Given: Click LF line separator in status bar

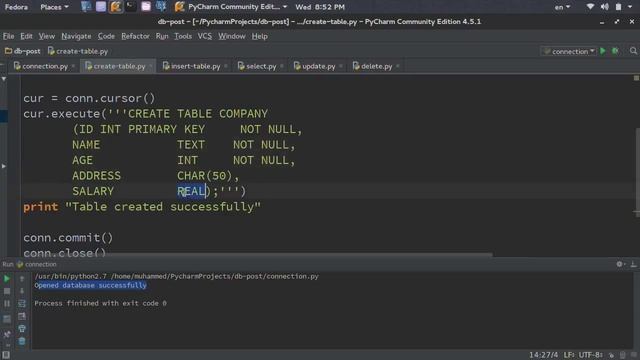Looking at the screenshot, I should coord(569,355).
